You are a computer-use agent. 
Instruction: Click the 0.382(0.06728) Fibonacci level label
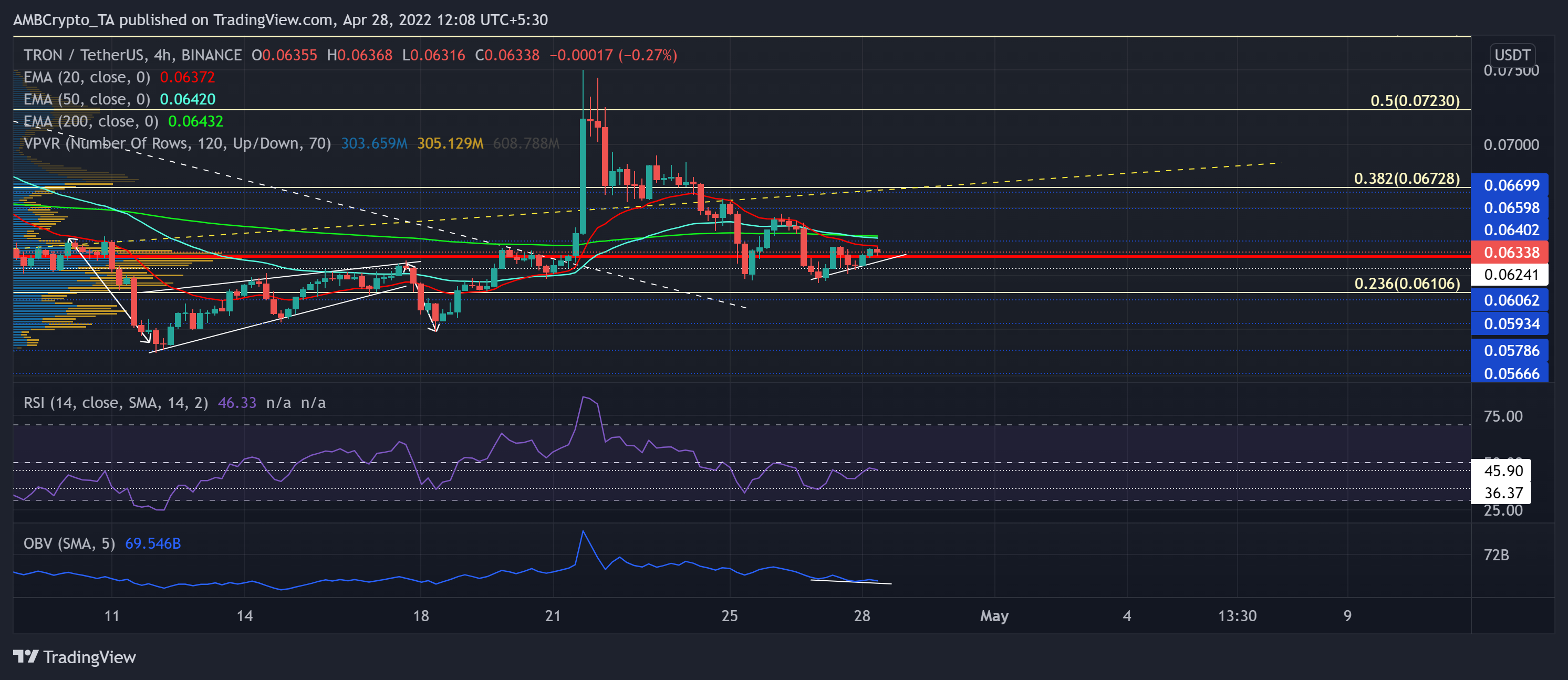click(1407, 178)
